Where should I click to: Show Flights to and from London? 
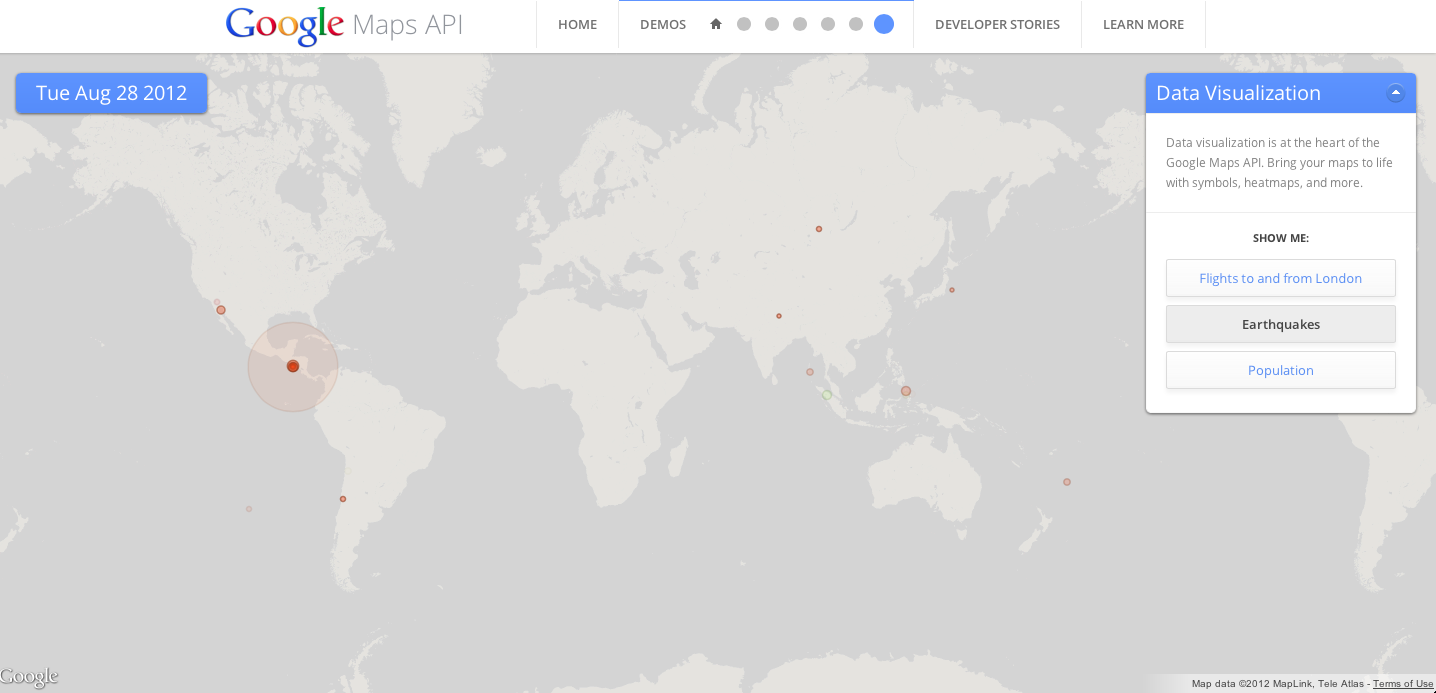tap(1280, 278)
